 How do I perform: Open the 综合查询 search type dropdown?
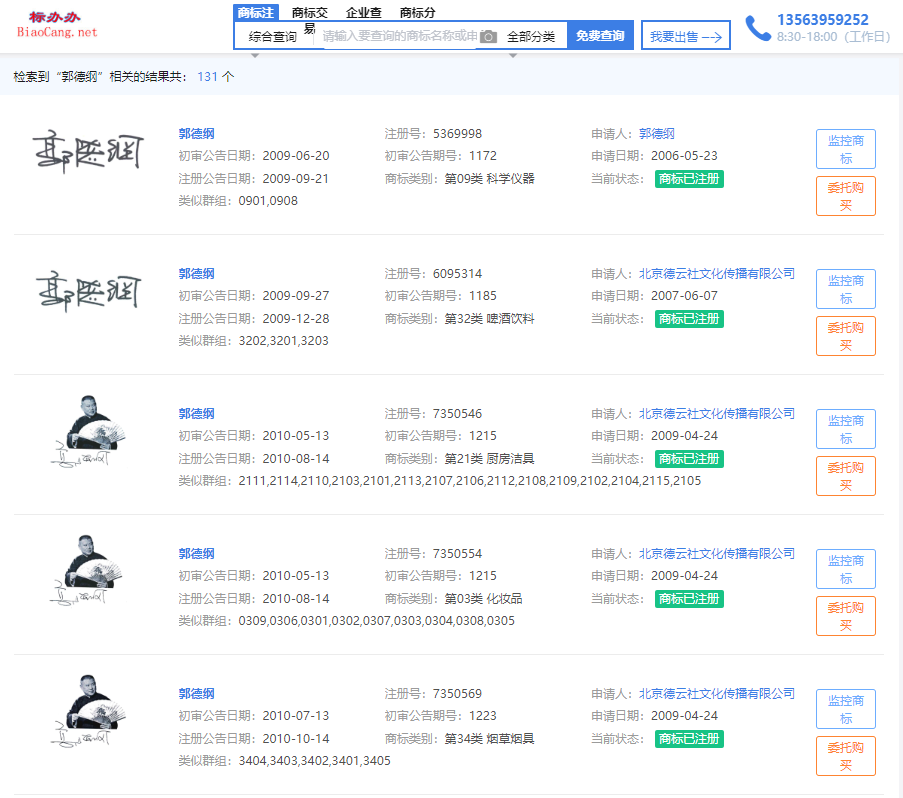(272, 37)
